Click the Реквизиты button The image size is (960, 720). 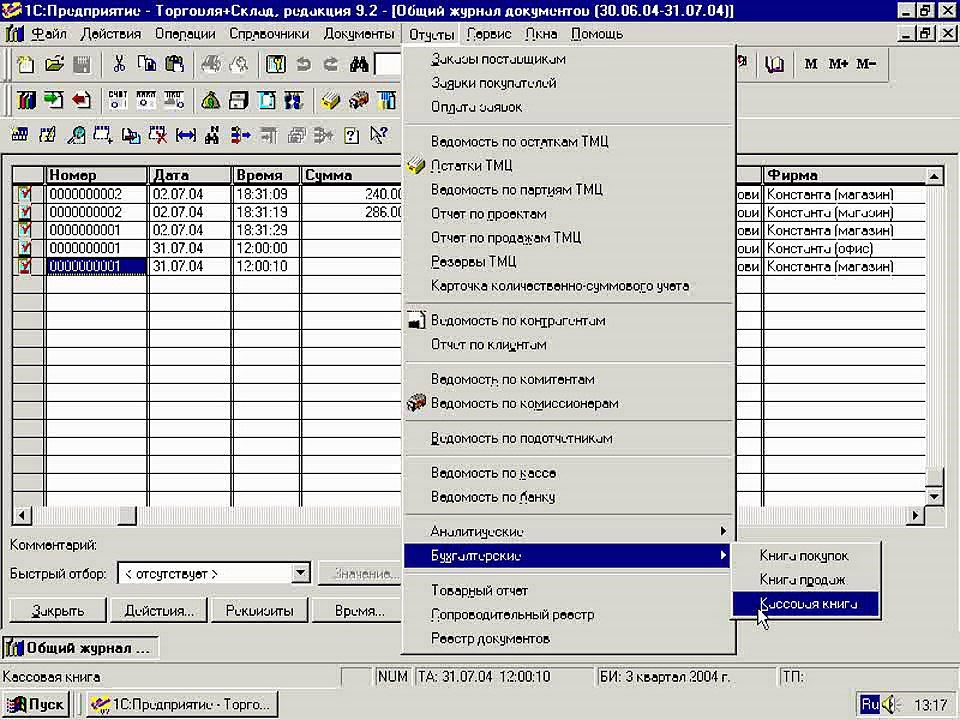[x=260, y=610]
